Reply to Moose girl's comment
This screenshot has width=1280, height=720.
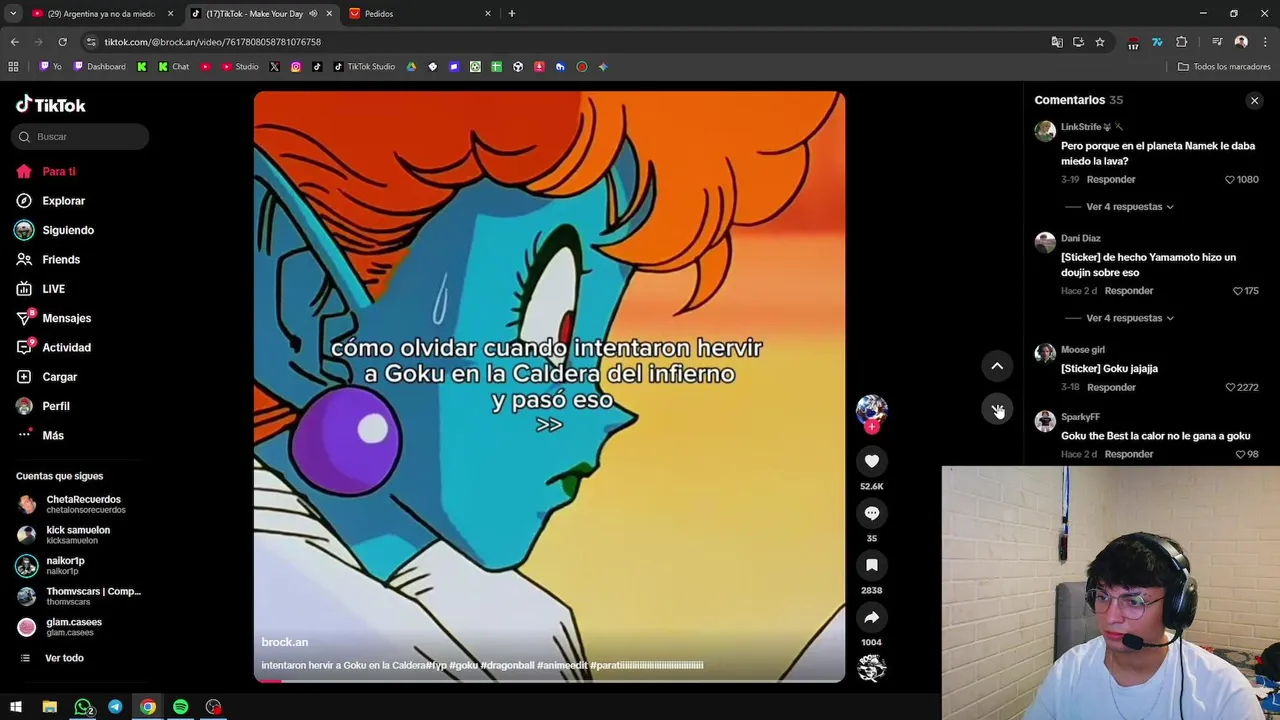(x=1111, y=387)
